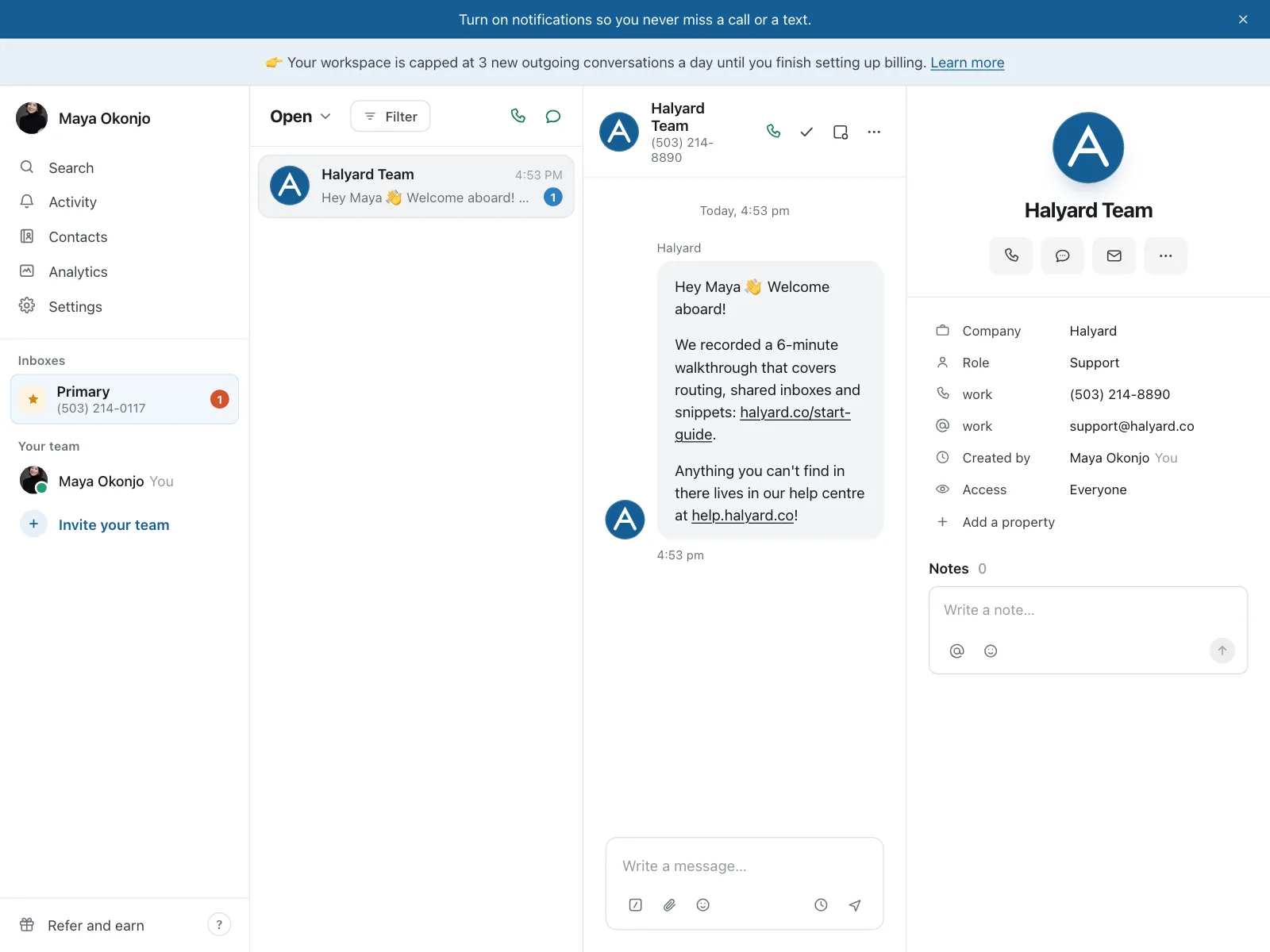Submit the note with the up arrow
Image resolution: width=1270 pixels, height=952 pixels.
(1222, 651)
